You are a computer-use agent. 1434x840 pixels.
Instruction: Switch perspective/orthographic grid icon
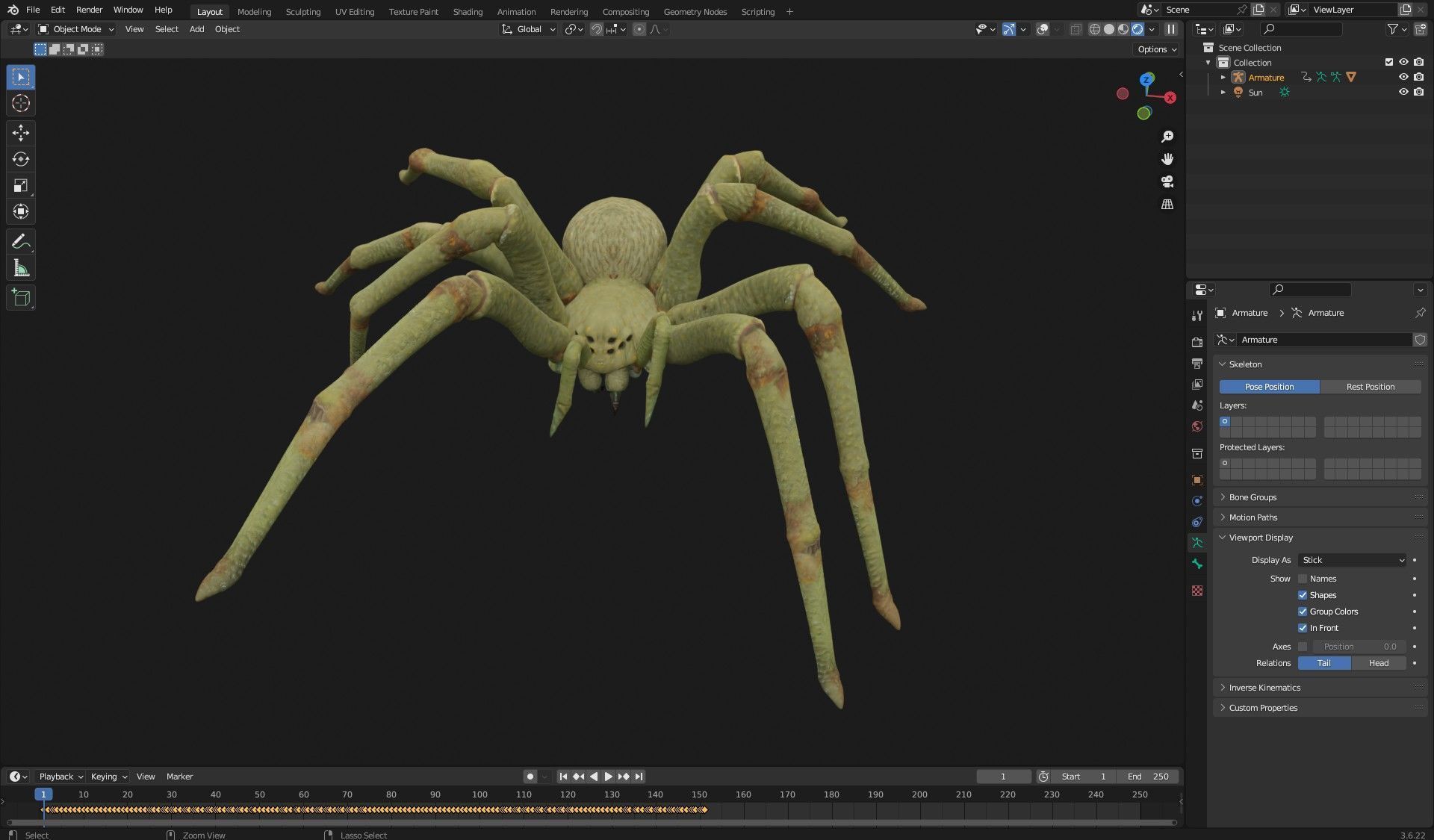tap(1167, 204)
